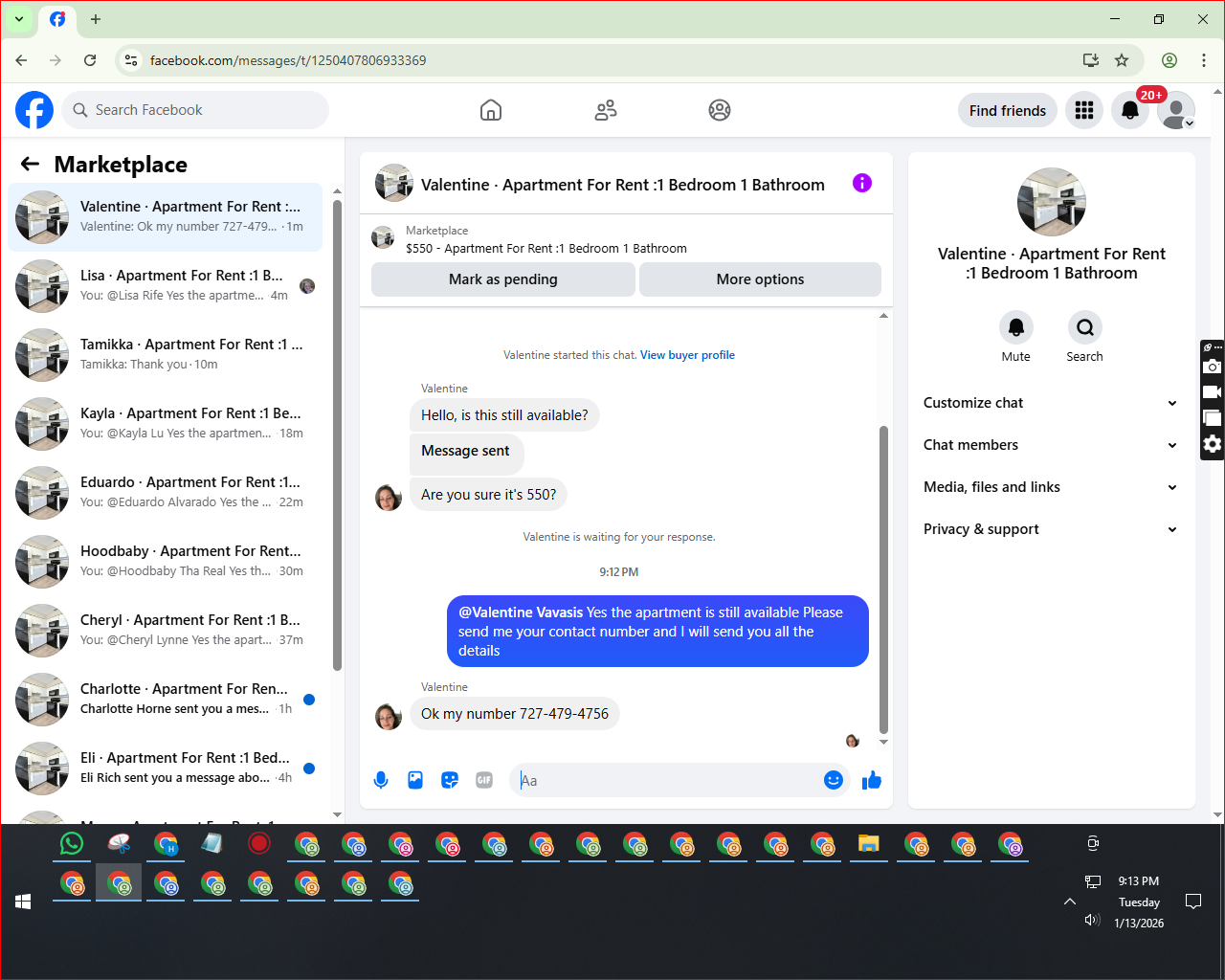This screenshot has width=1225, height=980.
Task: Open the Chrome three-dot menu
Action: click(x=1204, y=60)
